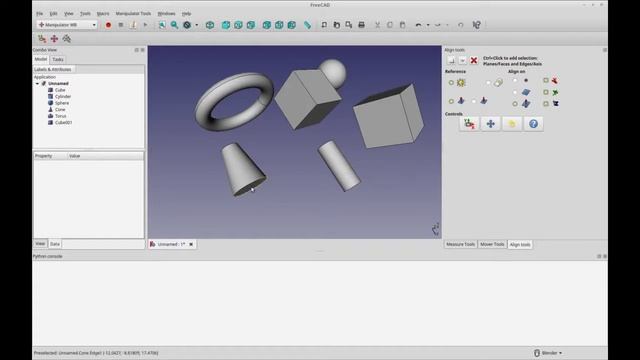Switch to the Tasks tab
This screenshot has width=640, height=360.
[58, 60]
